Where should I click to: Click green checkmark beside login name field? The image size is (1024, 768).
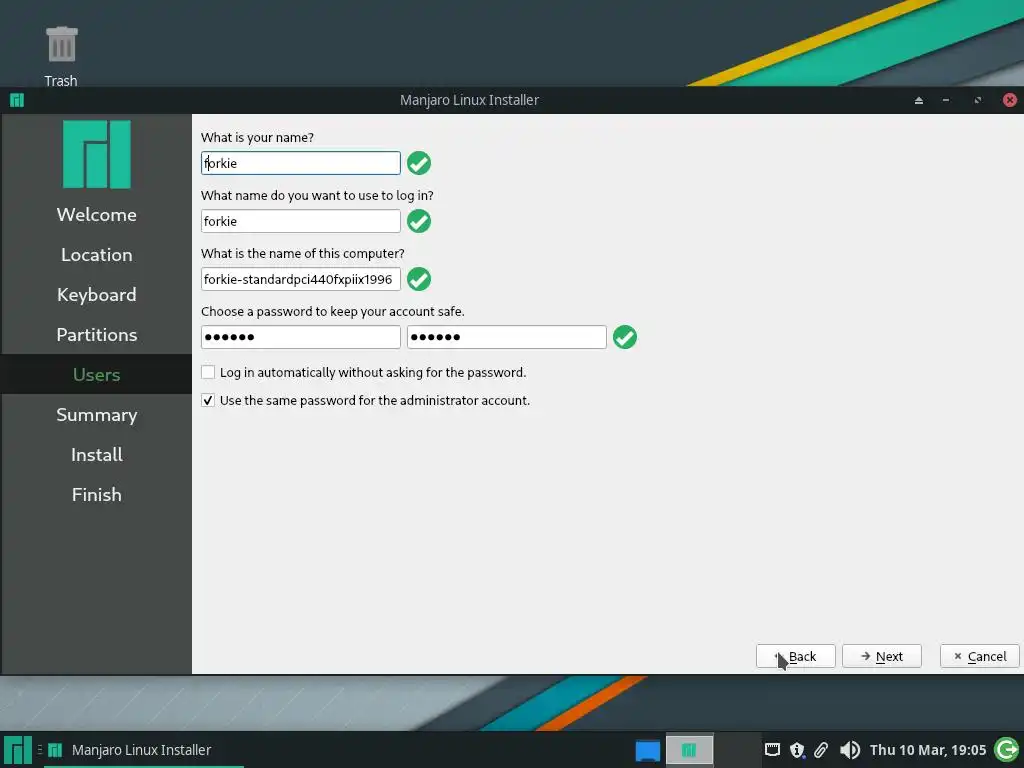pyautogui.click(x=419, y=221)
